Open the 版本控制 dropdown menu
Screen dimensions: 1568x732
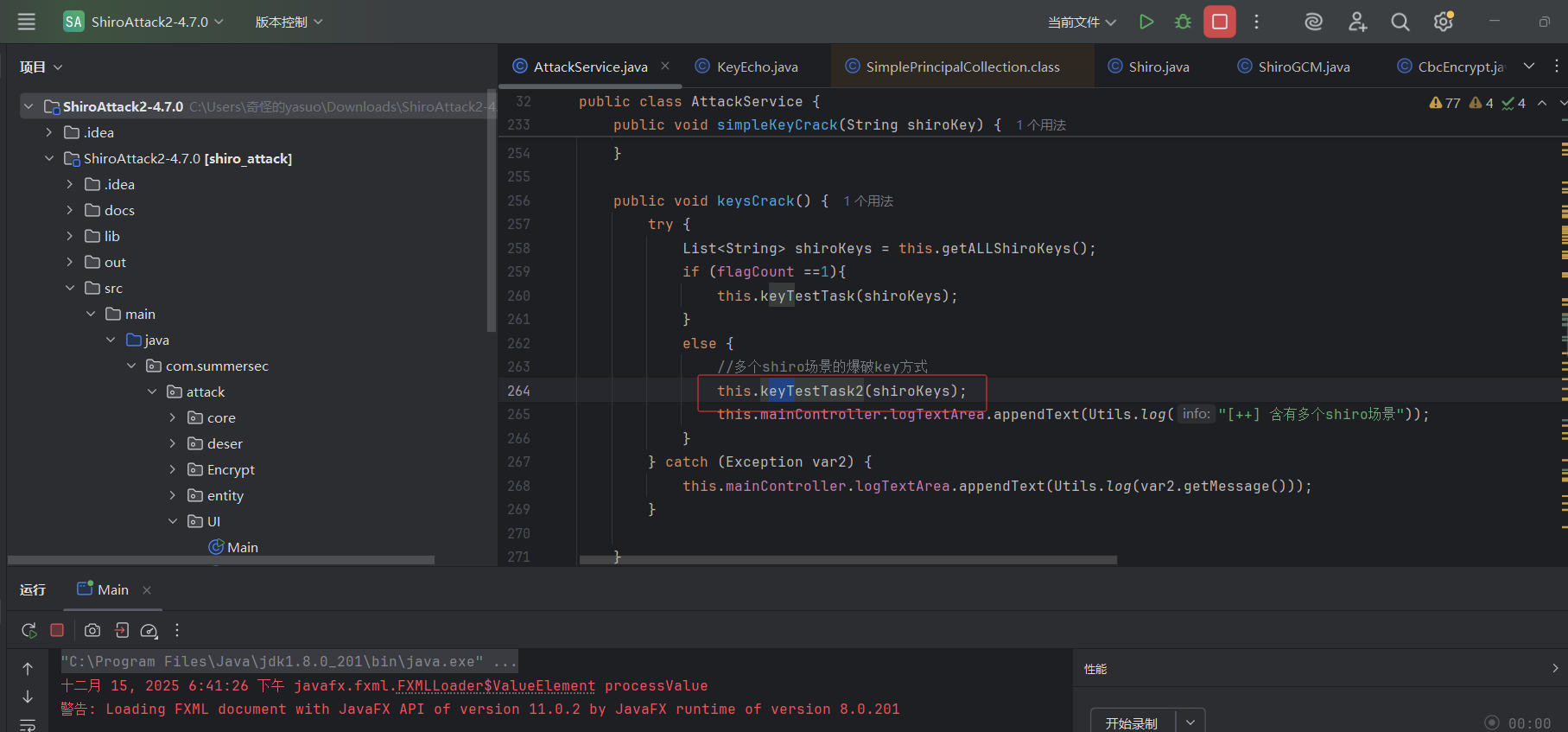(x=289, y=22)
